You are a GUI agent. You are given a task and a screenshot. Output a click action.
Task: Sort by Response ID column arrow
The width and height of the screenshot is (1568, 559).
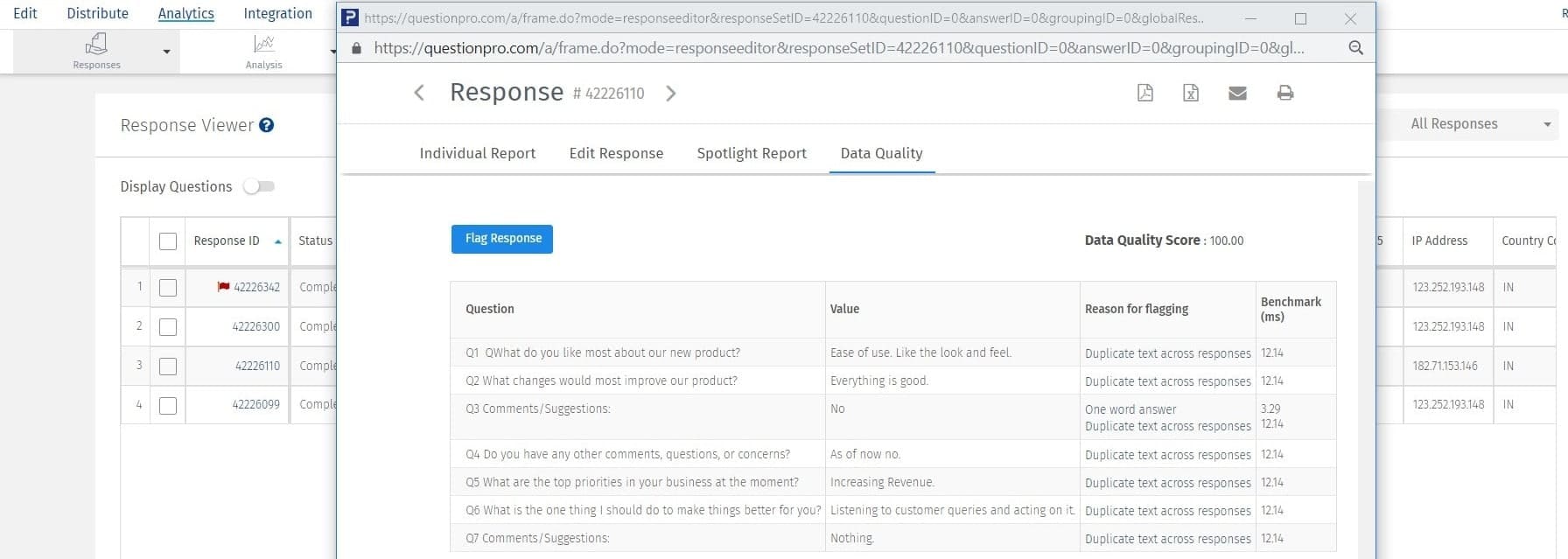point(278,241)
